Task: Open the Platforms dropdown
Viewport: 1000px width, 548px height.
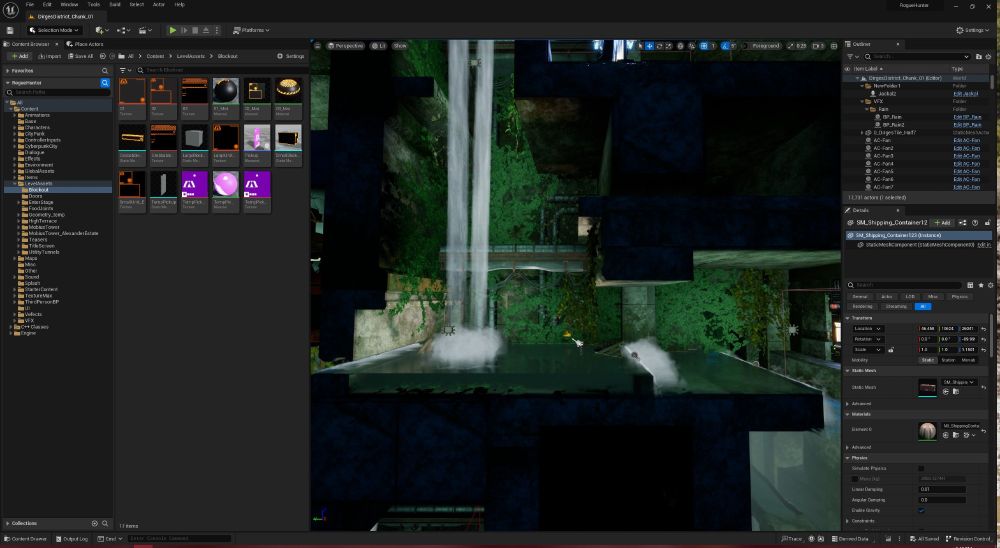Action: pos(251,30)
